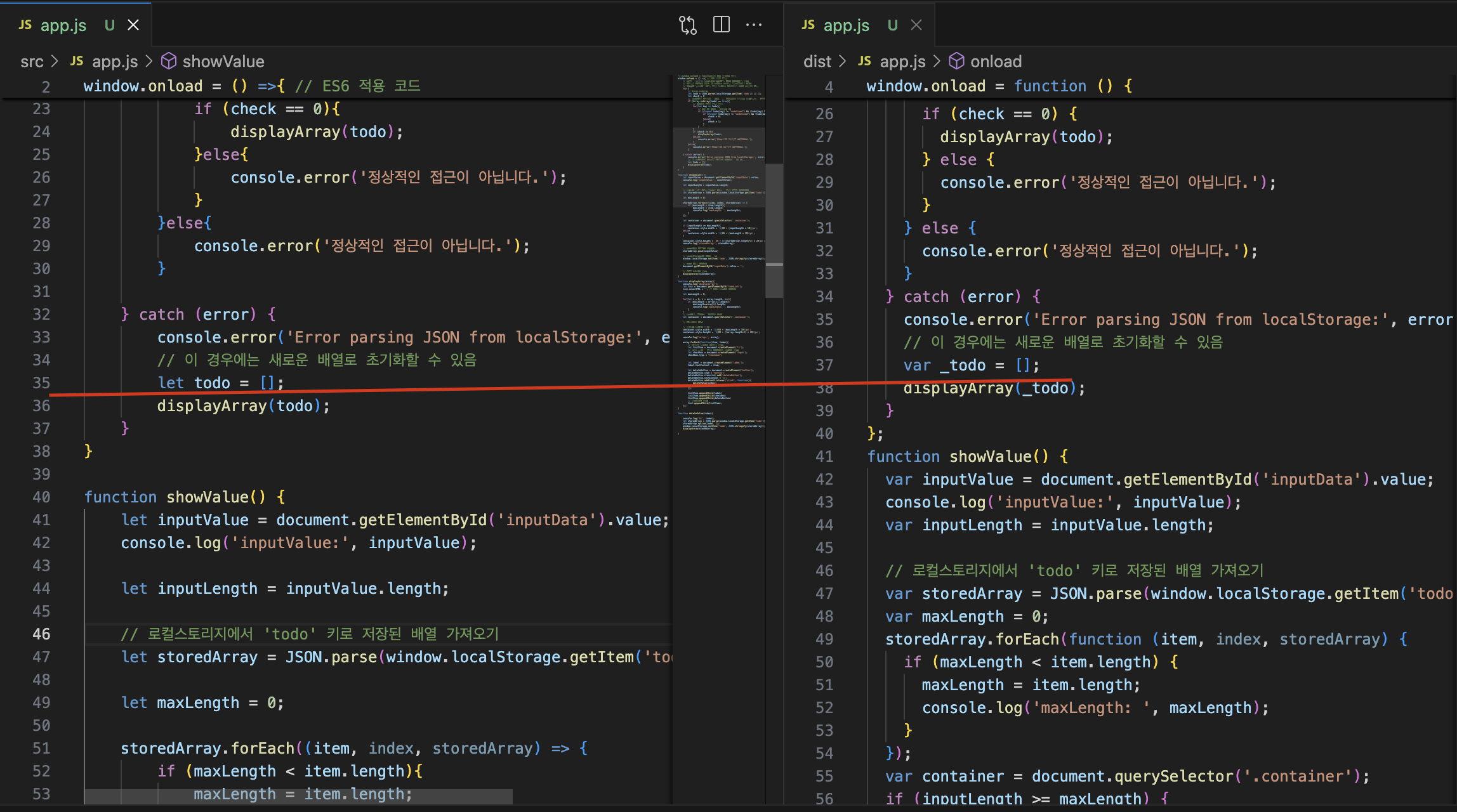Click the showValue breadcrumb label

(223, 62)
